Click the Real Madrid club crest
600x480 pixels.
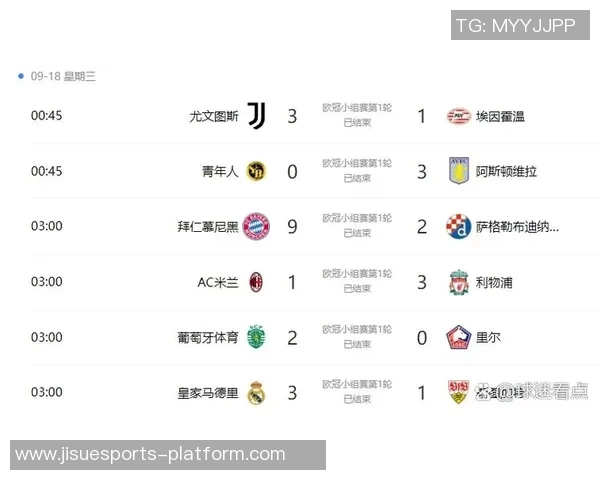[x=257, y=393]
